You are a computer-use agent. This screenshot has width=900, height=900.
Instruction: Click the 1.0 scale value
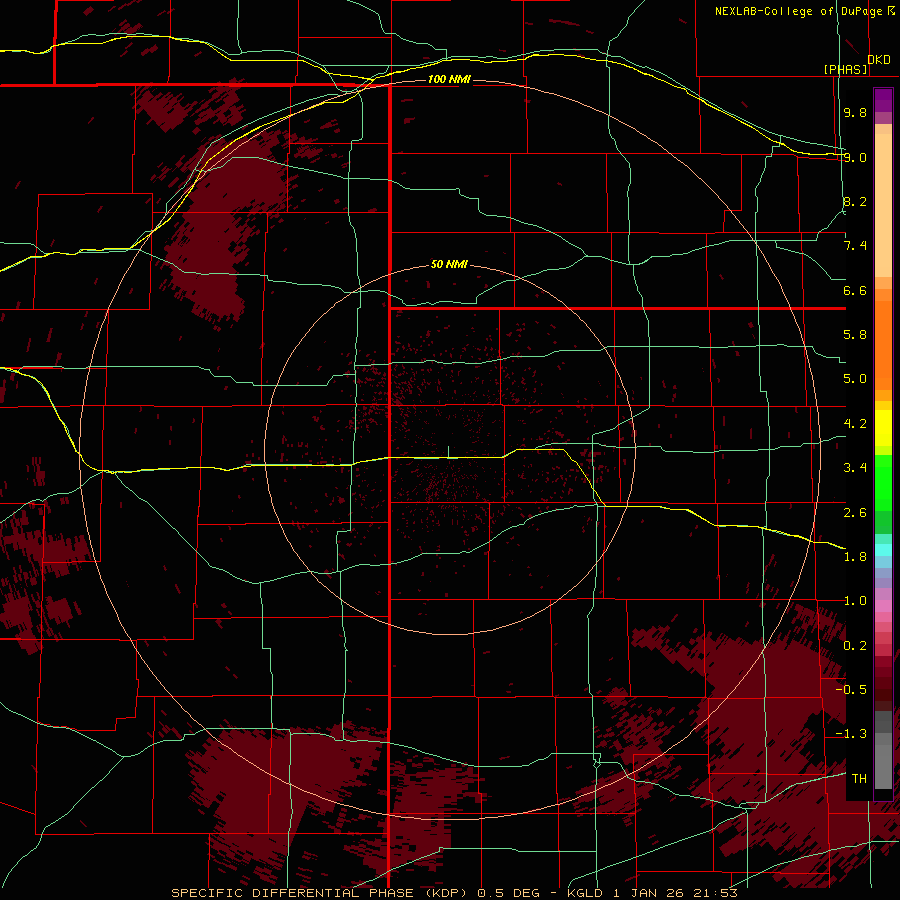(x=855, y=601)
